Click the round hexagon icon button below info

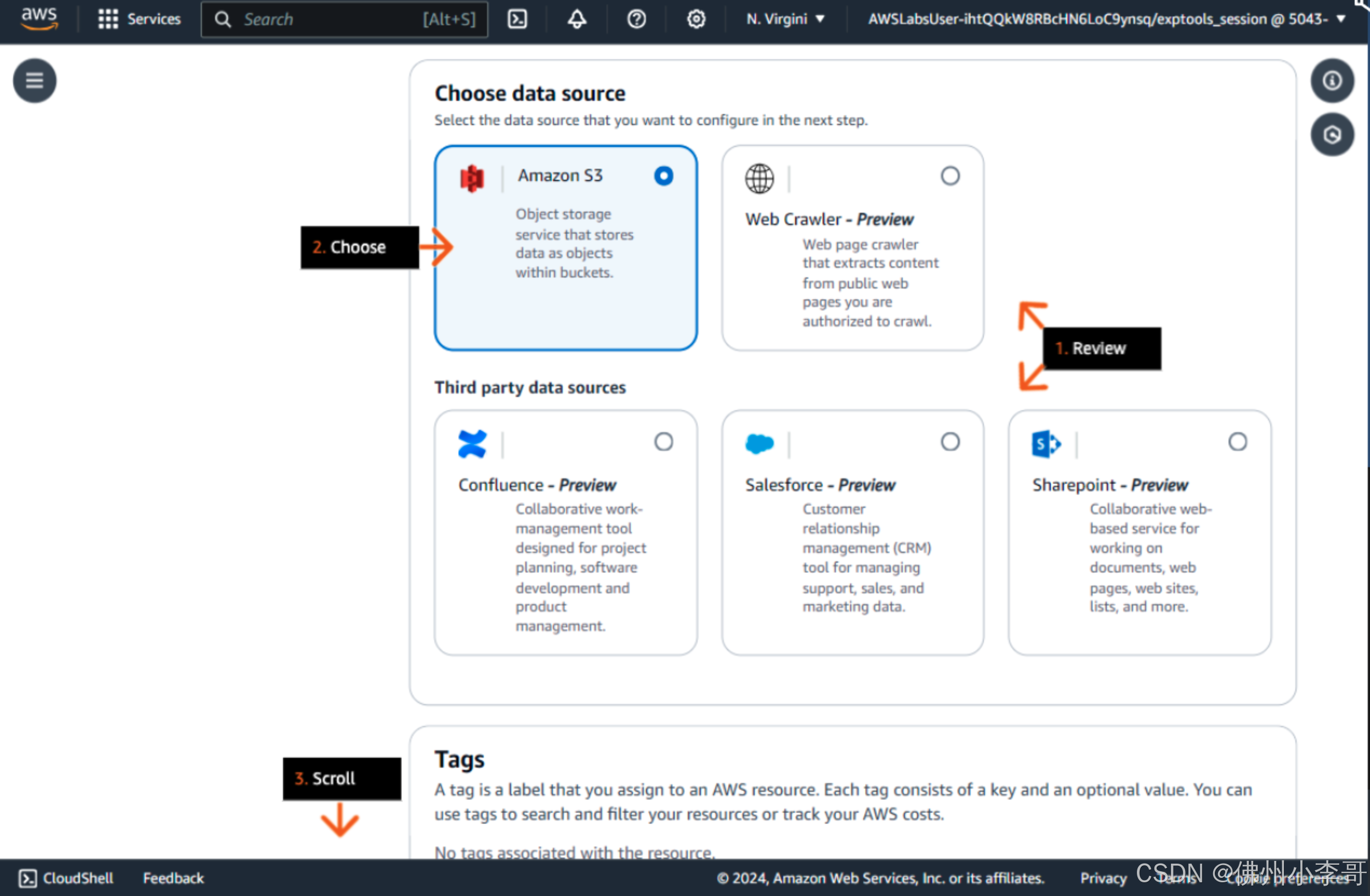coord(1332,135)
